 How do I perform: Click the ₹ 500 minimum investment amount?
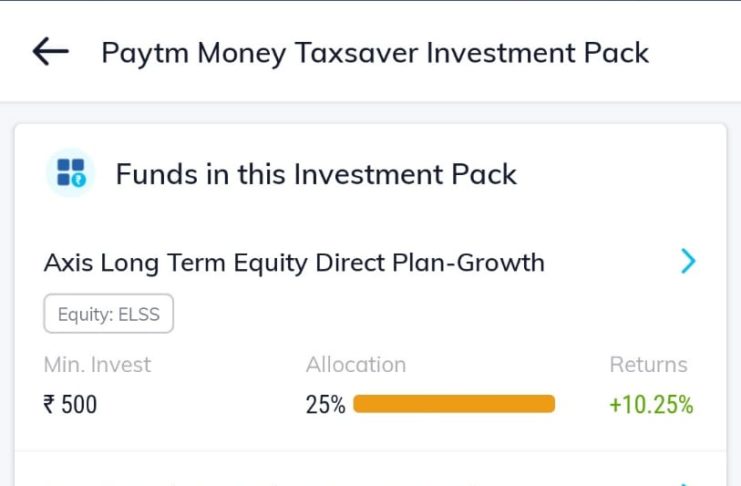click(70, 405)
